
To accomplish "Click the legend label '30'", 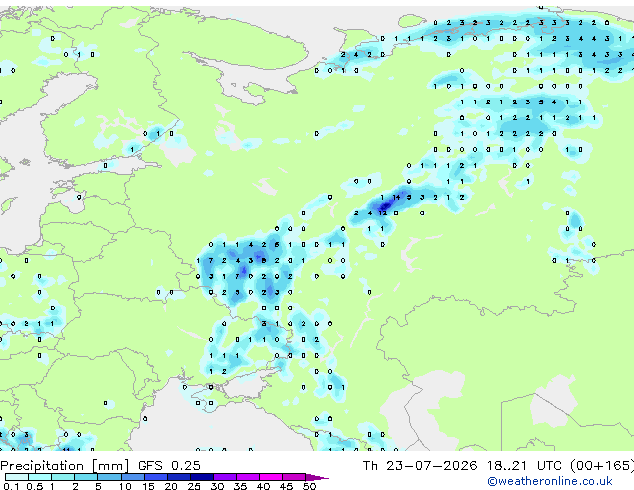I will click(217, 486).
